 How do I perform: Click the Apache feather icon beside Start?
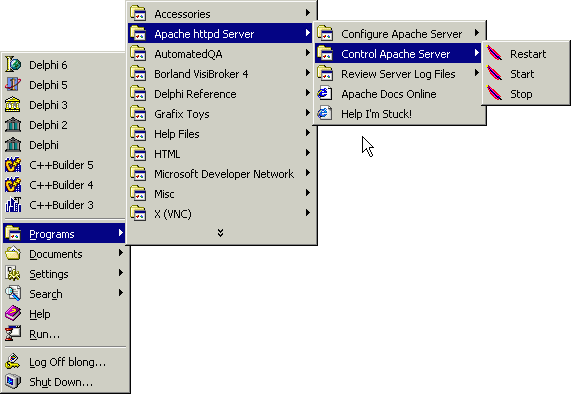494,74
